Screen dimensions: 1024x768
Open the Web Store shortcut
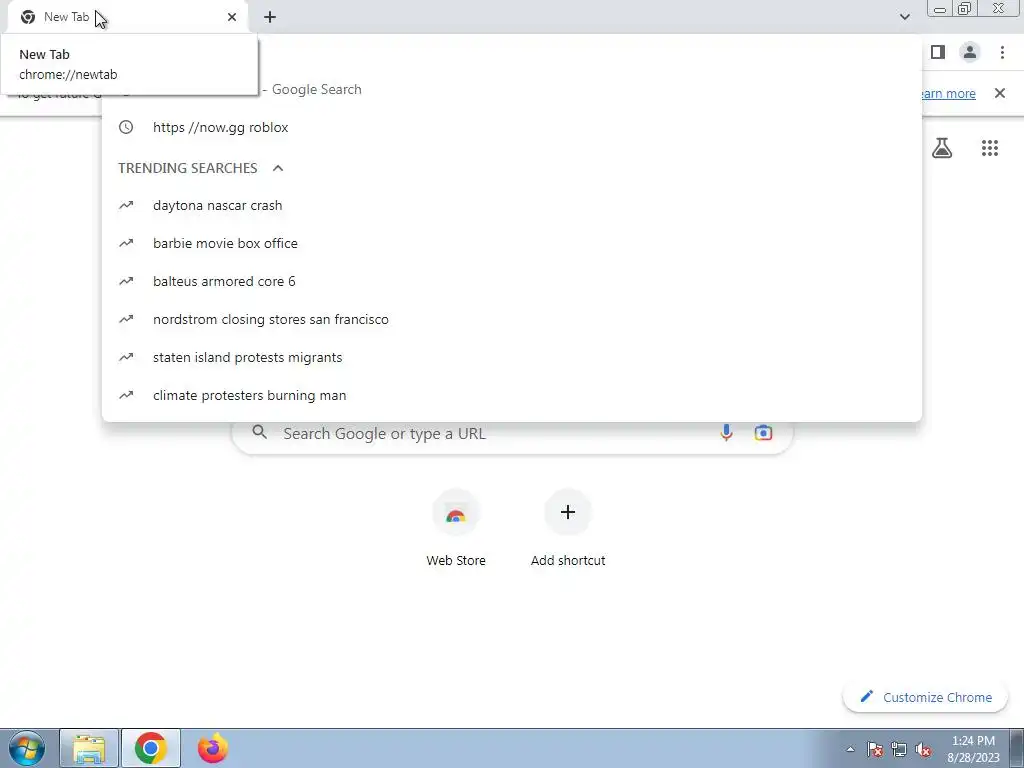pyautogui.click(x=456, y=528)
